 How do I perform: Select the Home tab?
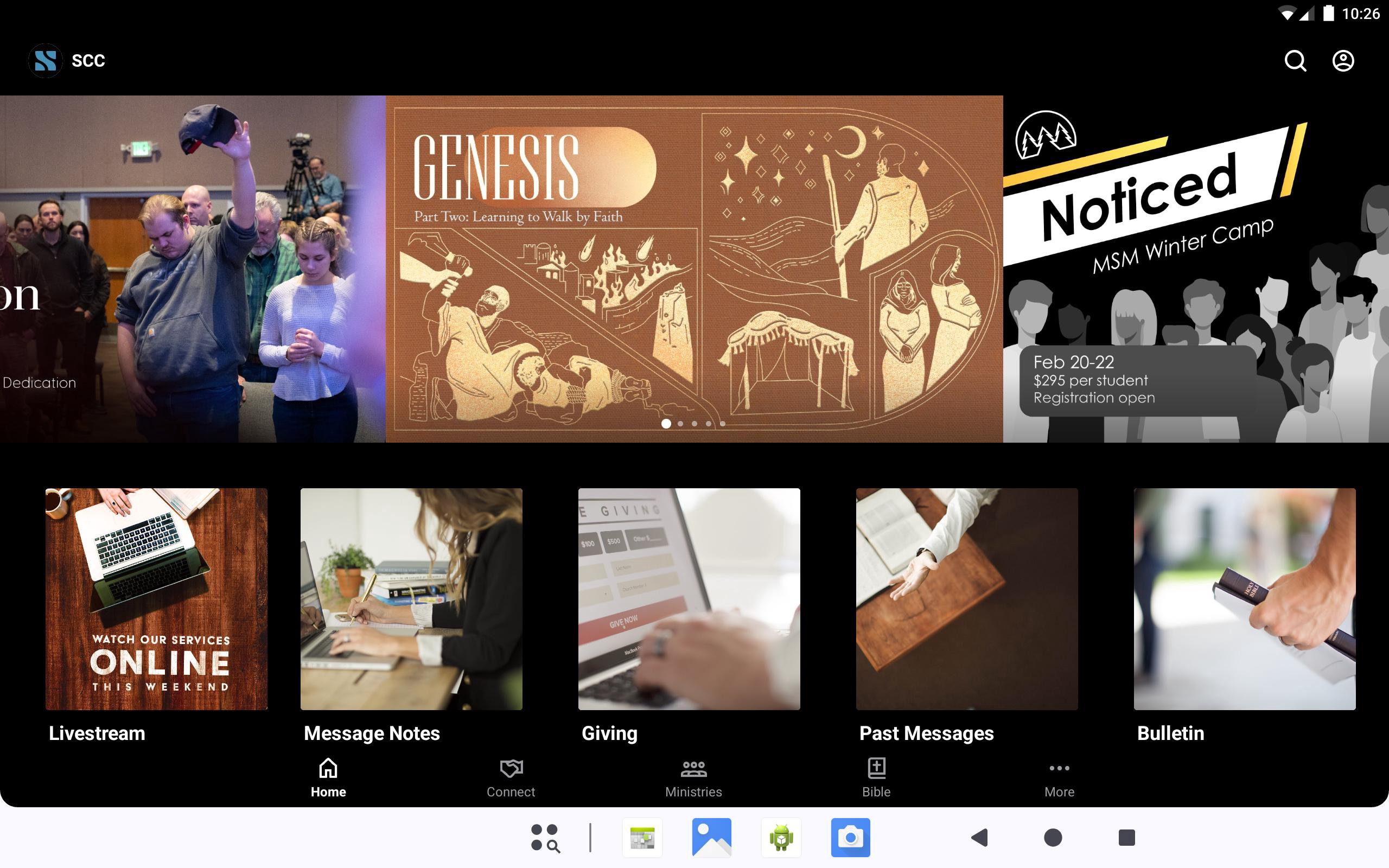pos(328,778)
